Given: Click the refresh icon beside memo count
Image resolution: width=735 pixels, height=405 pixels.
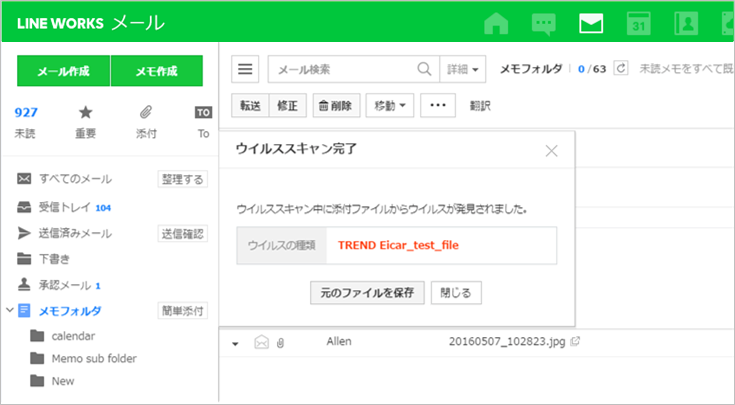Looking at the screenshot, I should coord(620,69).
